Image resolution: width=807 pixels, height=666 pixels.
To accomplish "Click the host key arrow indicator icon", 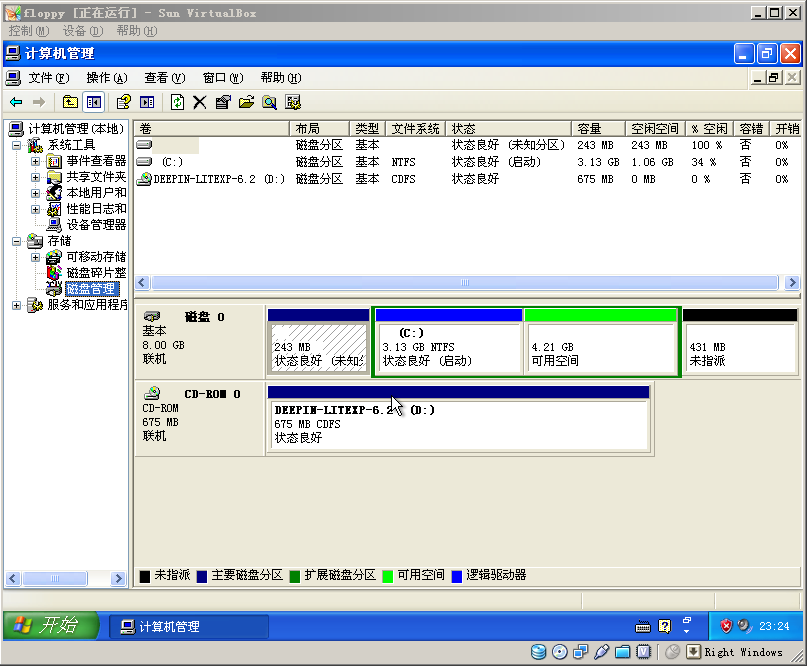I will 693,652.
